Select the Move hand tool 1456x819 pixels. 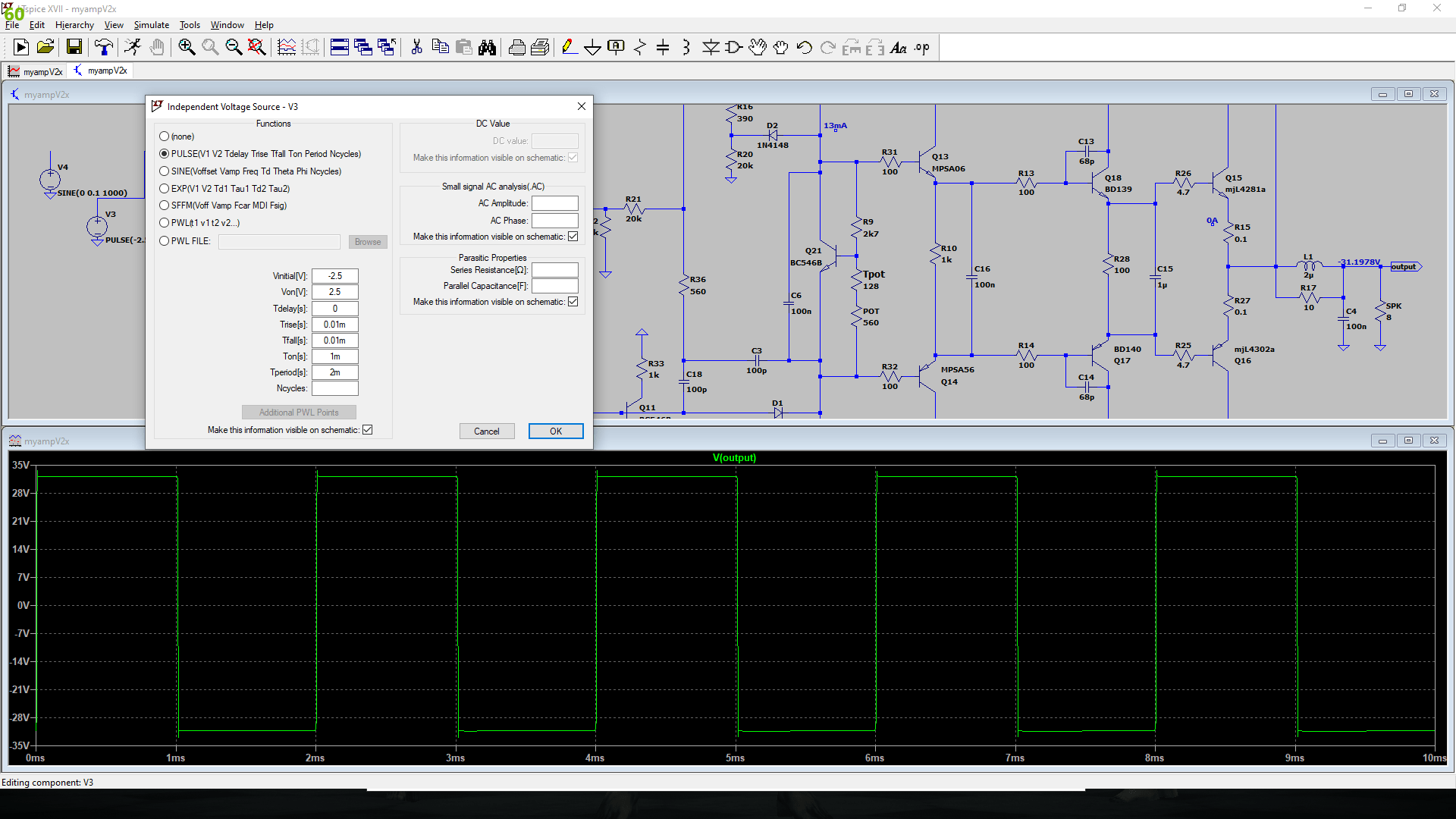point(757,48)
